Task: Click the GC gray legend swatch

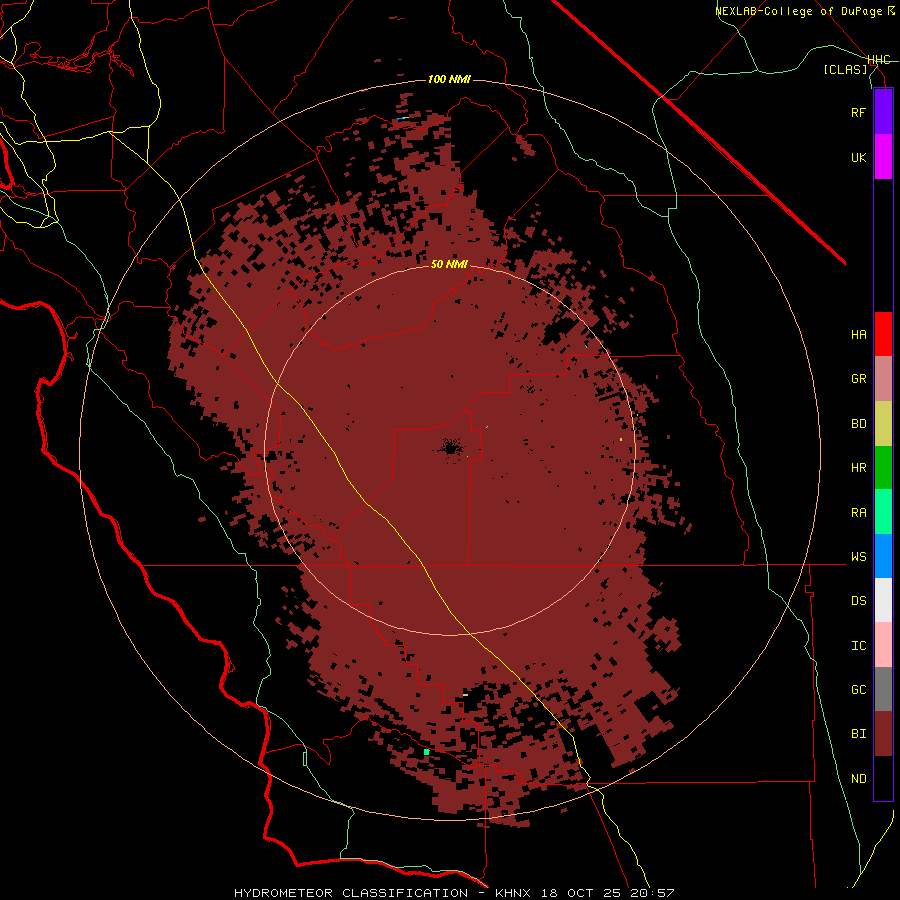Action: pyautogui.click(x=883, y=689)
